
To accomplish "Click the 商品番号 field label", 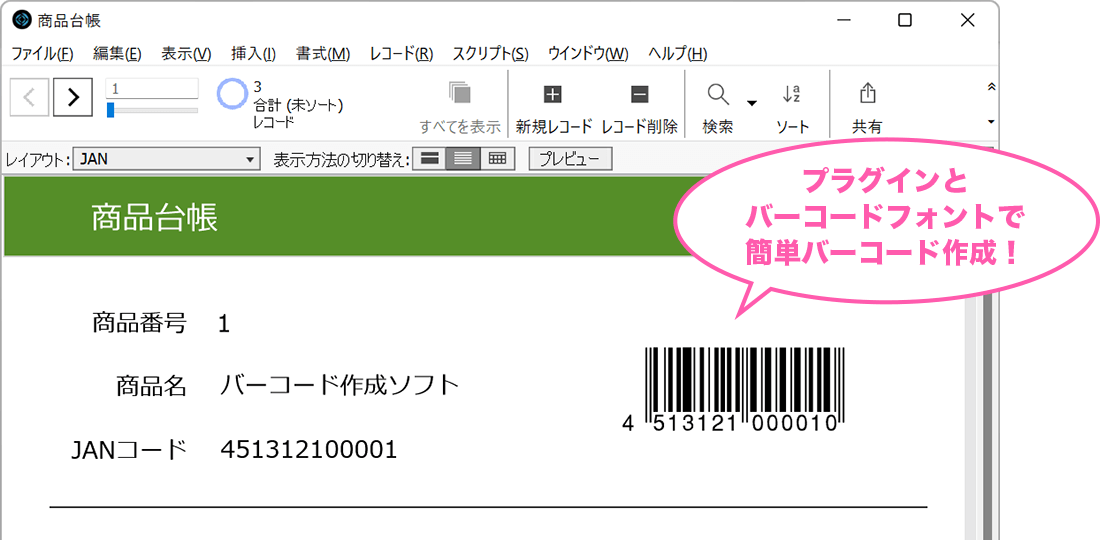I will coord(140,324).
